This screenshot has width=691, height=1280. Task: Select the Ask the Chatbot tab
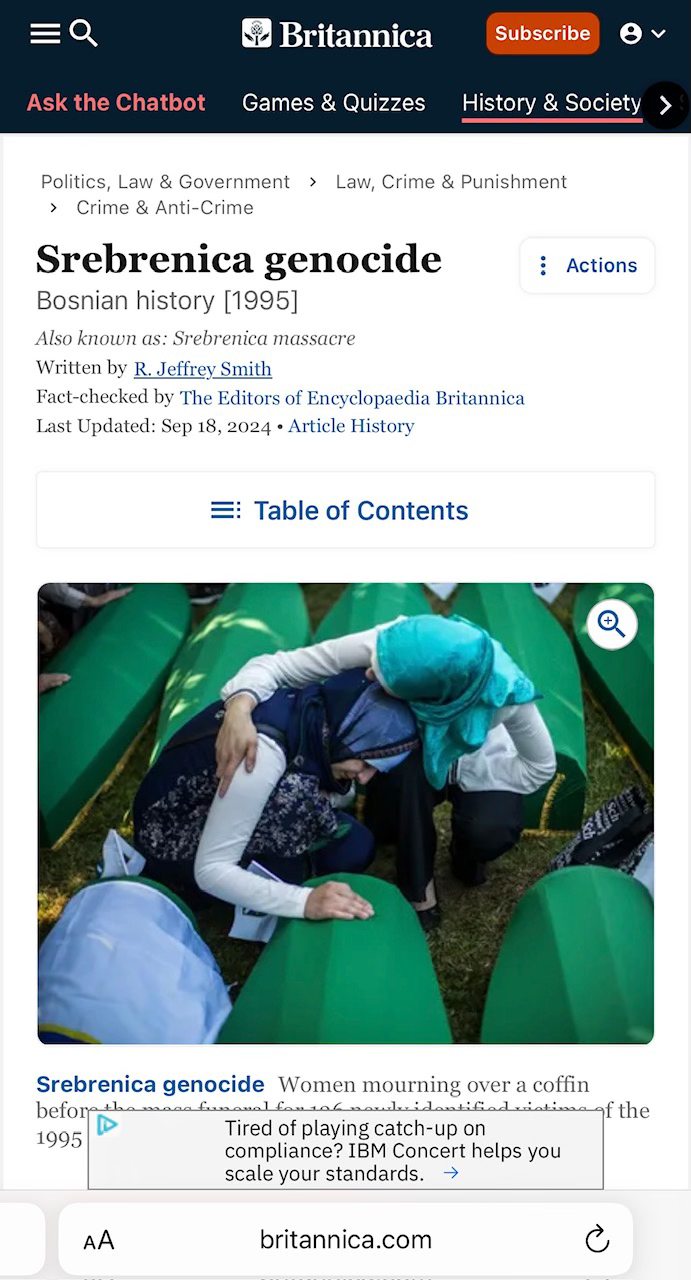116,103
